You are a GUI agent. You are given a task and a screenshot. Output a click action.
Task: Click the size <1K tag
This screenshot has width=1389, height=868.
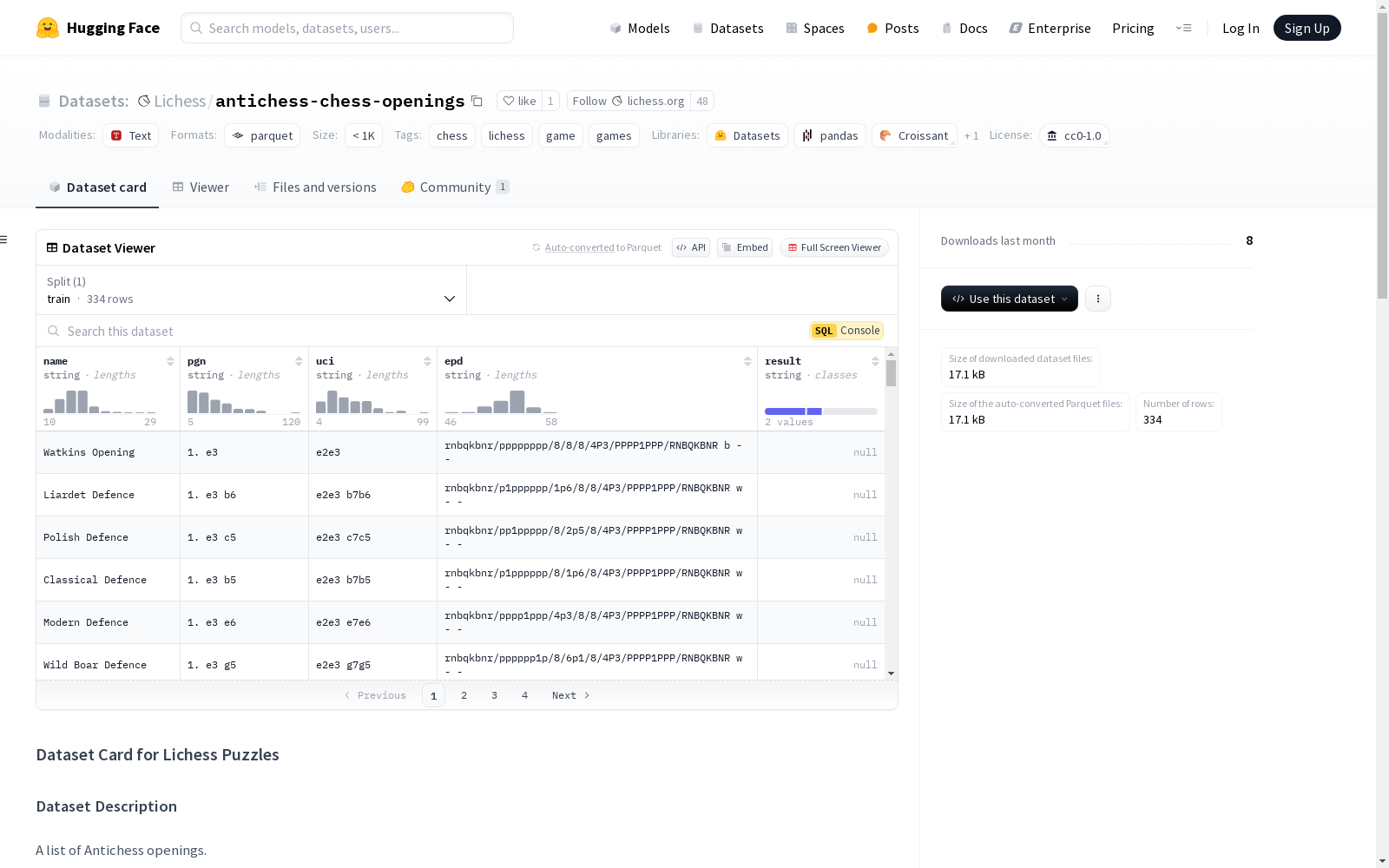(364, 135)
